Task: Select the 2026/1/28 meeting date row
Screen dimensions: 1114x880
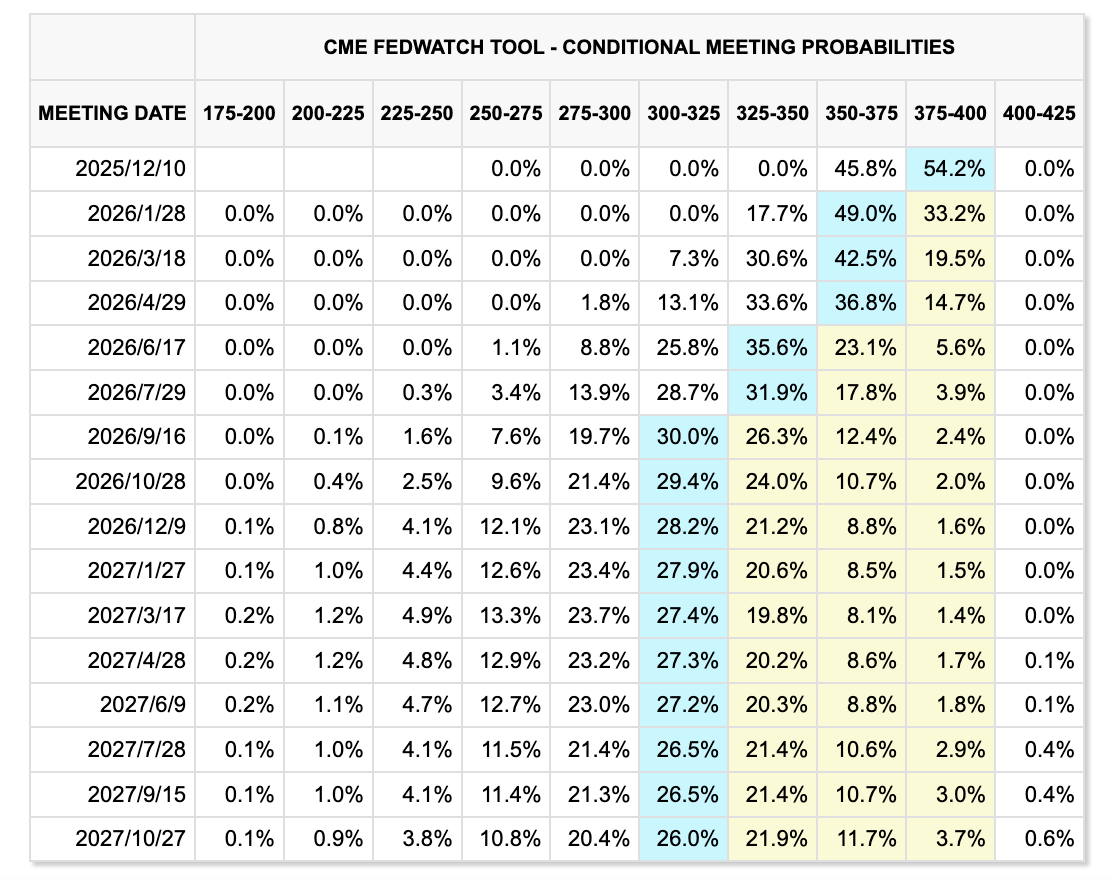Action: pos(131,214)
